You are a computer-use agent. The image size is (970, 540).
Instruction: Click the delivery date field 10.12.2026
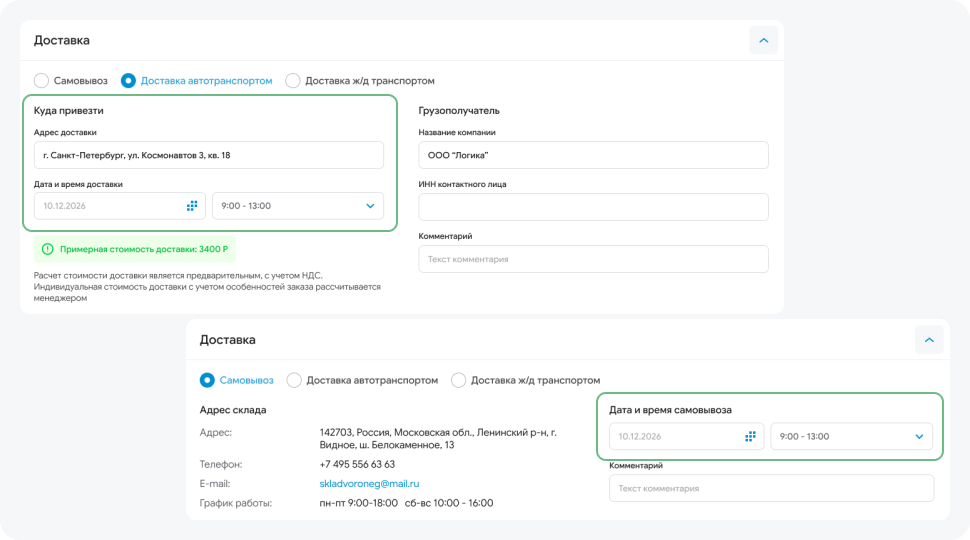click(x=119, y=206)
